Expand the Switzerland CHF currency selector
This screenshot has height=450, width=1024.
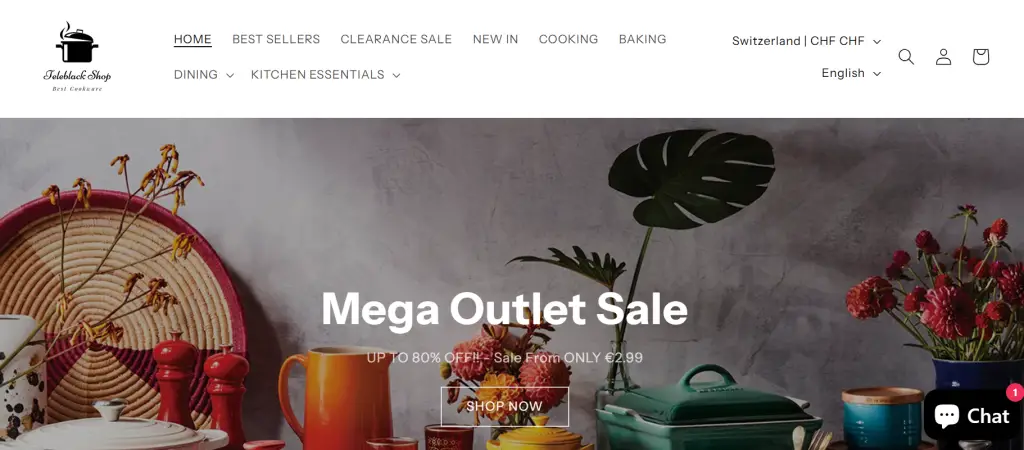pyautogui.click(x=806, y=41)
